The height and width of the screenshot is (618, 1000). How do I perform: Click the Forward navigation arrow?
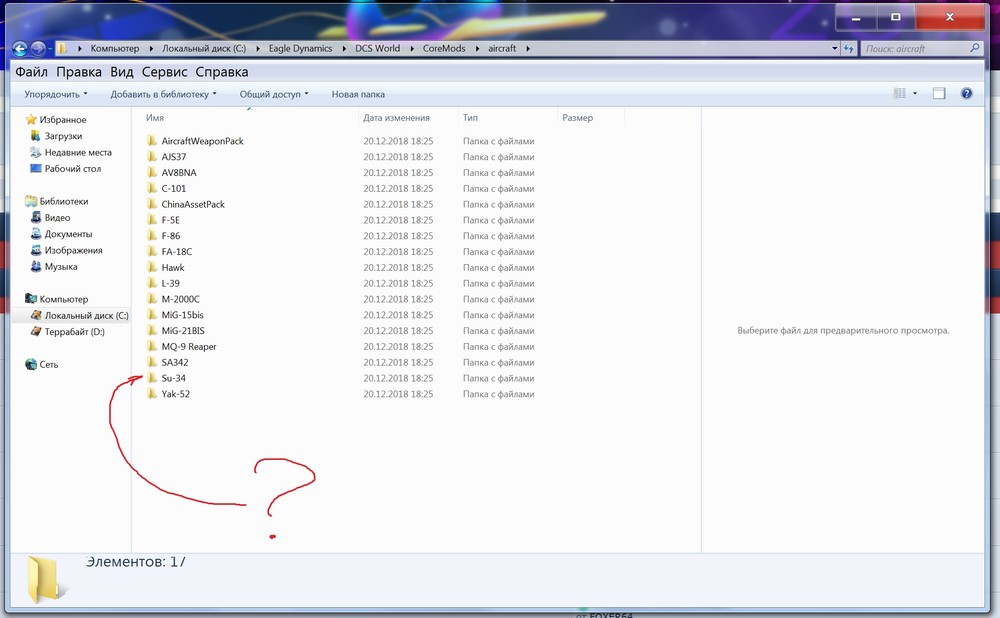38,48
